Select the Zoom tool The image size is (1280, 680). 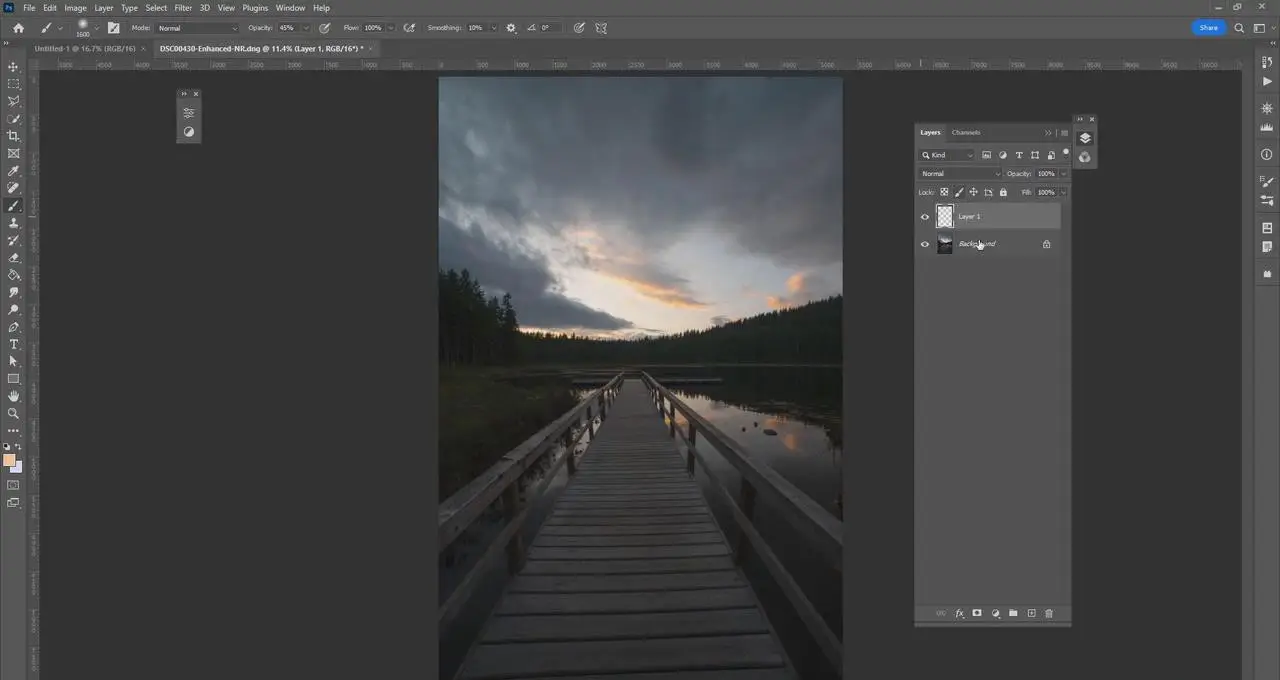(13, 413)
